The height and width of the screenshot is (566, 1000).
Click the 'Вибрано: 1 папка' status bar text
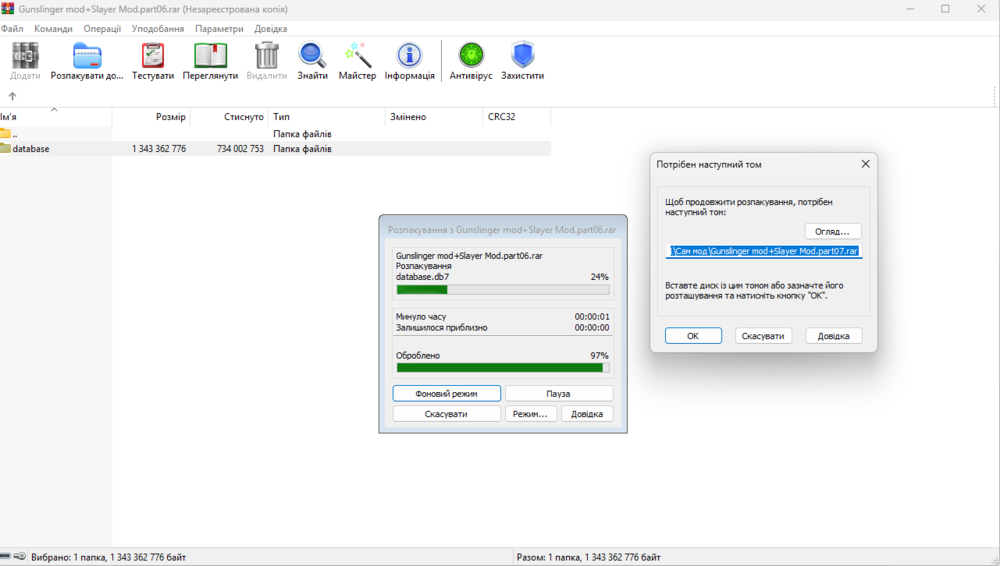click(108, 557)
